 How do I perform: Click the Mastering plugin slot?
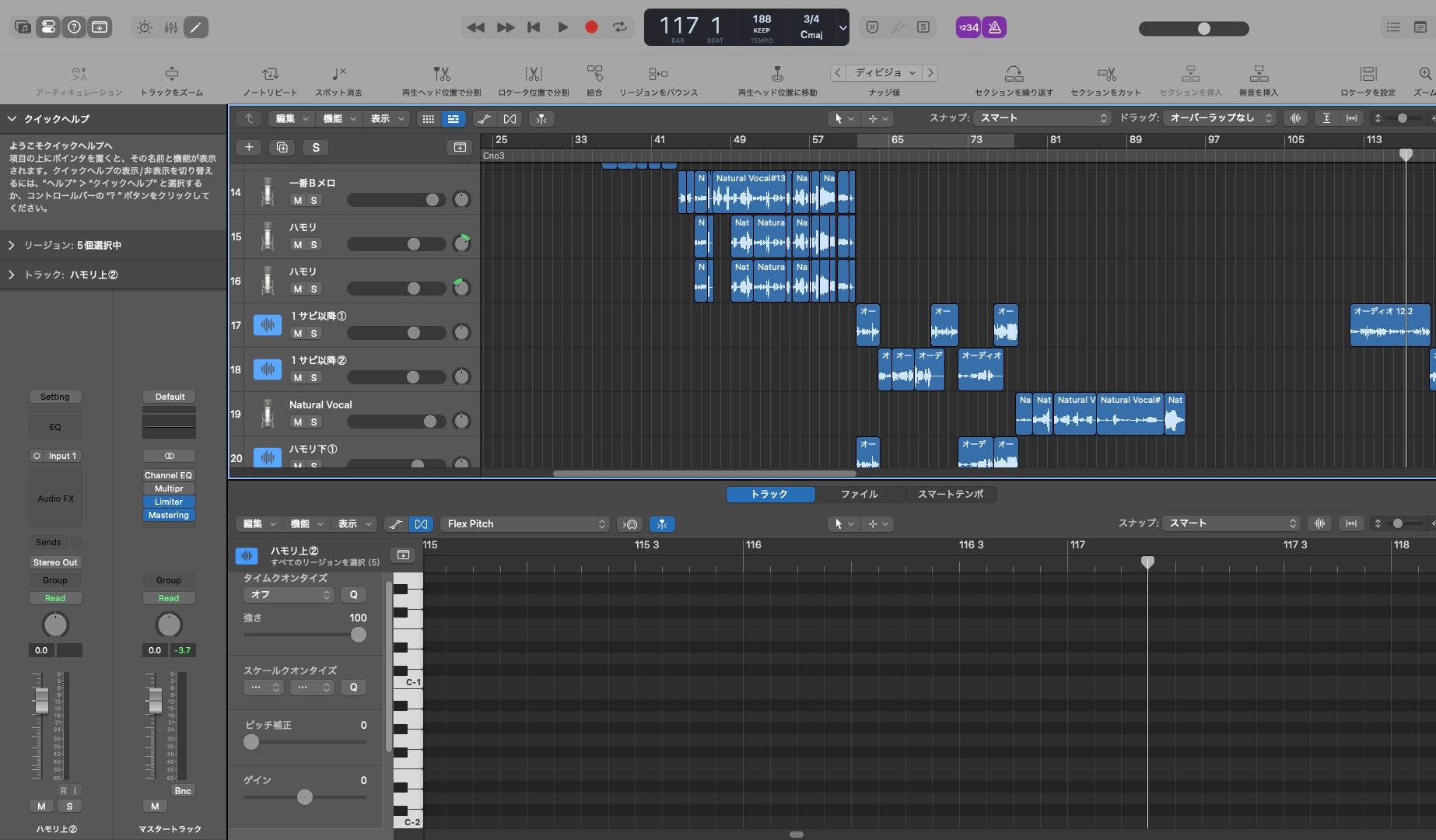click(169, 516)
